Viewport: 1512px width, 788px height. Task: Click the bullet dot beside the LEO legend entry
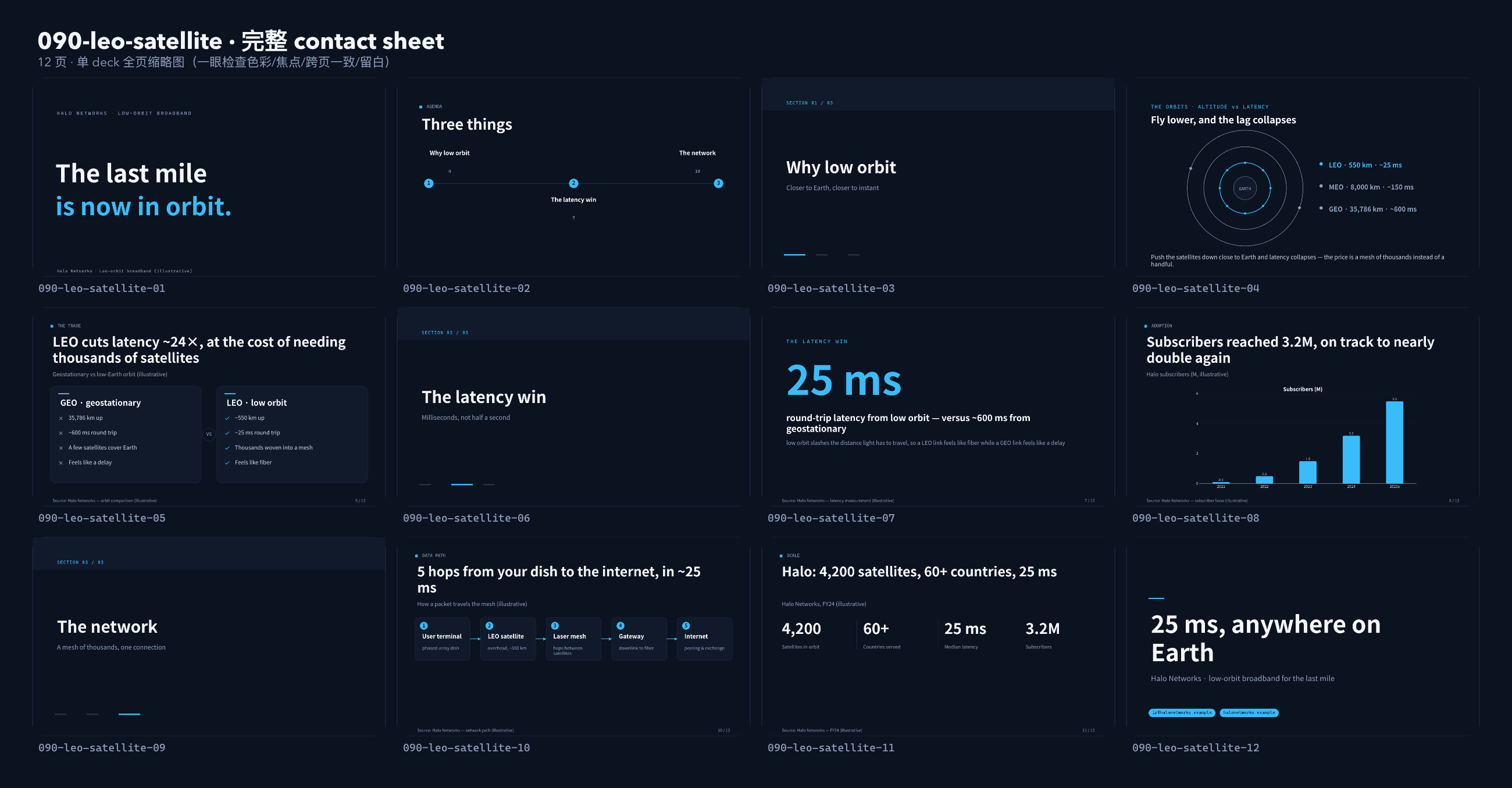(x=1321, y=165)
